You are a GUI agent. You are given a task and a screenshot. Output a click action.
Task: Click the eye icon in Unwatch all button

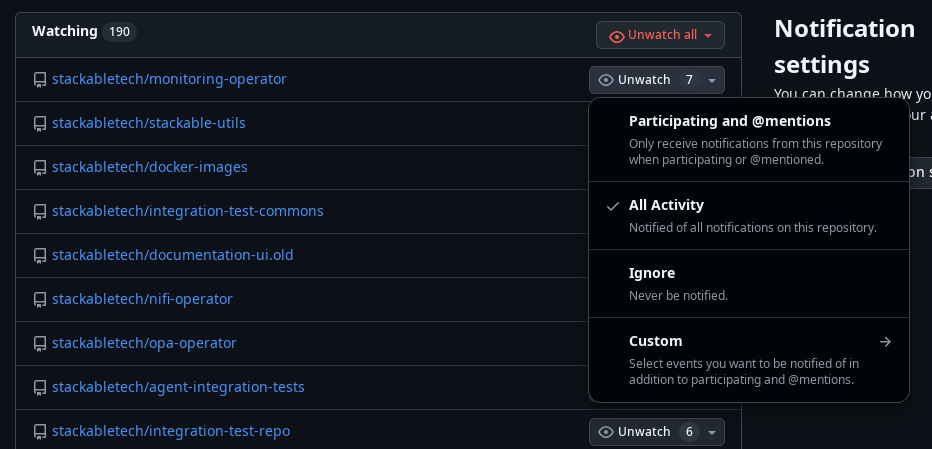(617, 36)
